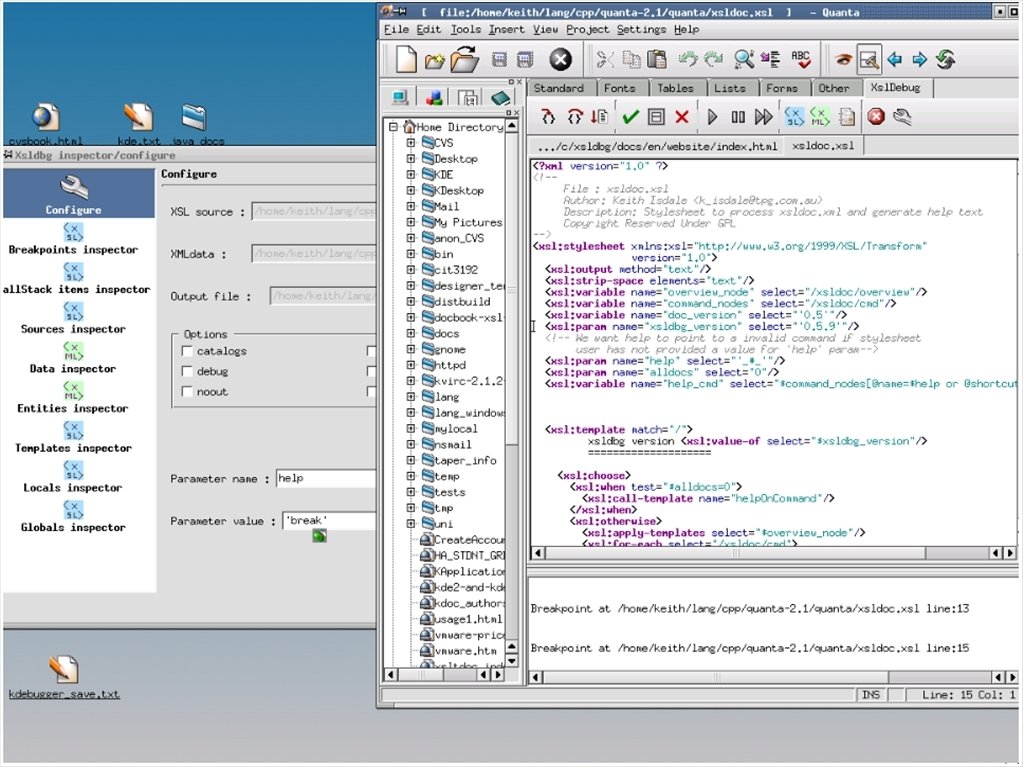The image size is (1023, 767).
Task: Open Breakpoints inspector in sidebar
Action: pyautogui.click(x=73, y=239)
